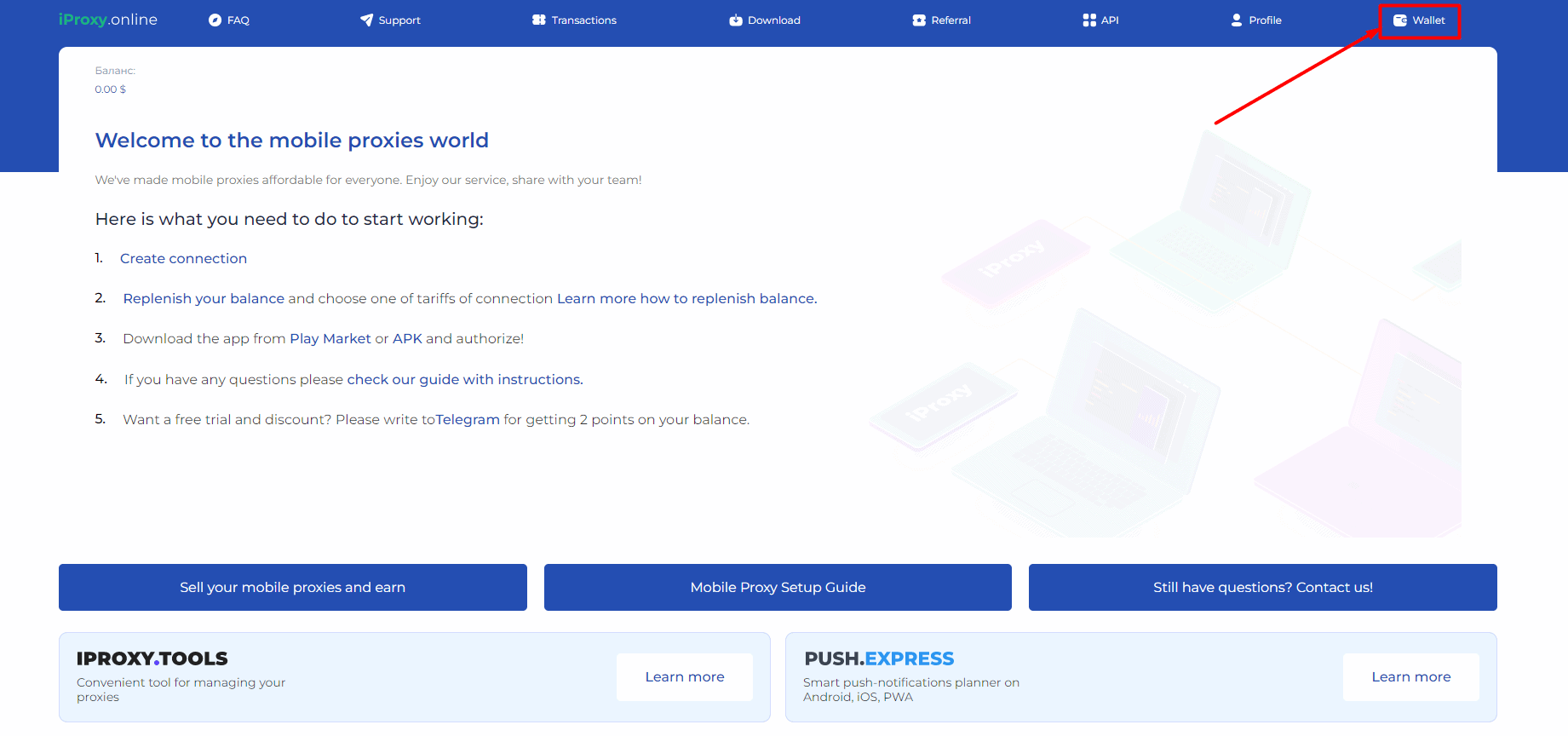Follow the Create connection link
The height and width of the screenshot is (736, 1568).
[183, 259]
